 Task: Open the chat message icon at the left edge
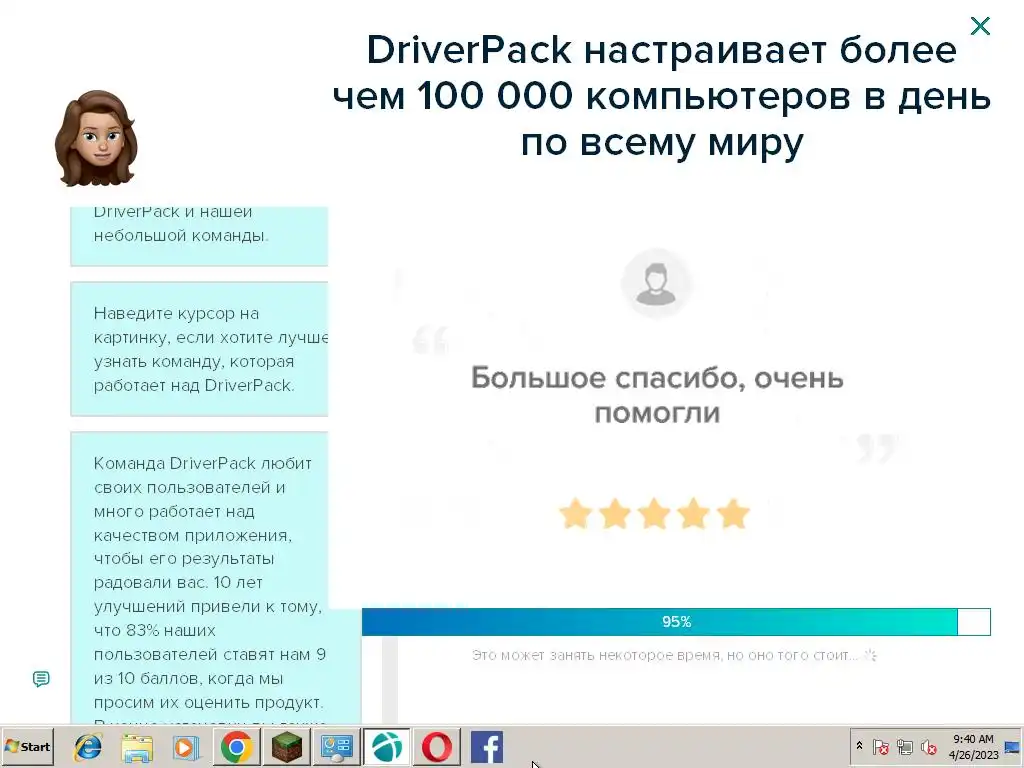pos(41,679)
